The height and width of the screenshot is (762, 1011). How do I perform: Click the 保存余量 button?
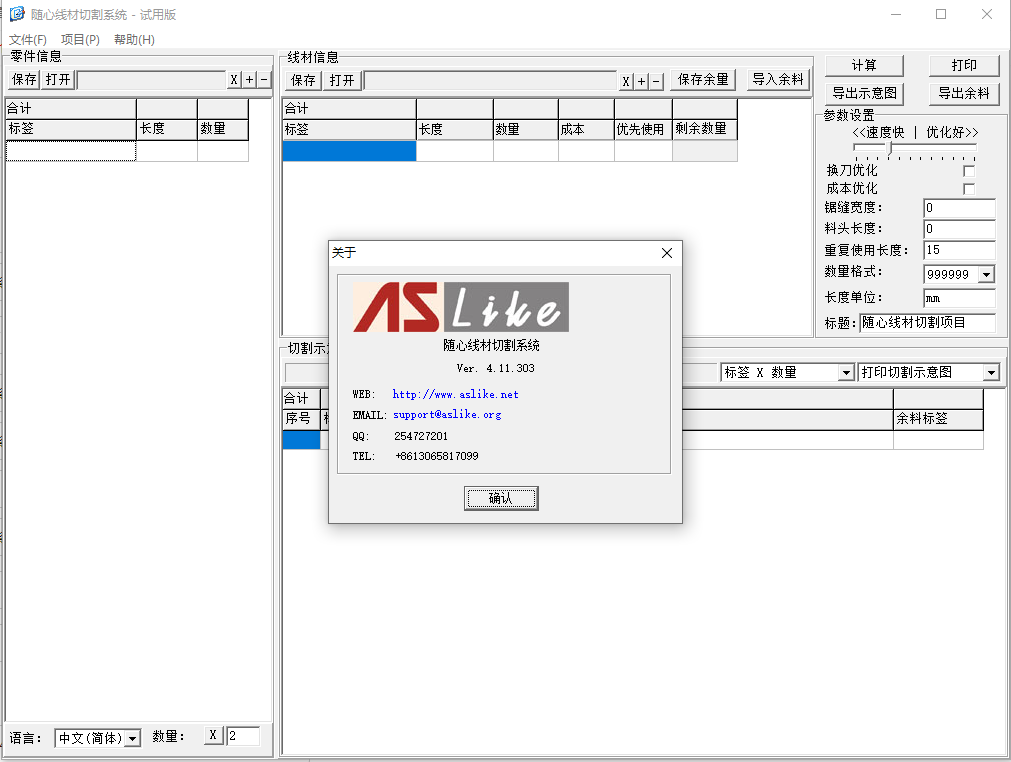pyautogui.click(x=703, y=79)
